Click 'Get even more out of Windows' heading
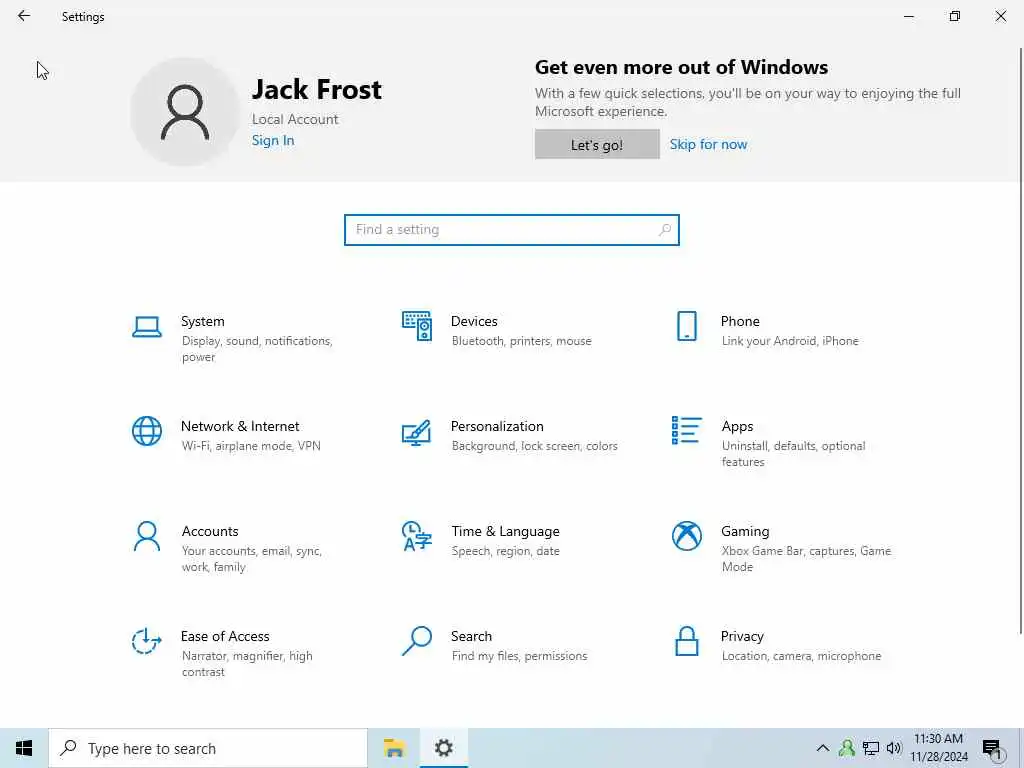Screen dimensions: 1024x768 (x=681, y=67)
